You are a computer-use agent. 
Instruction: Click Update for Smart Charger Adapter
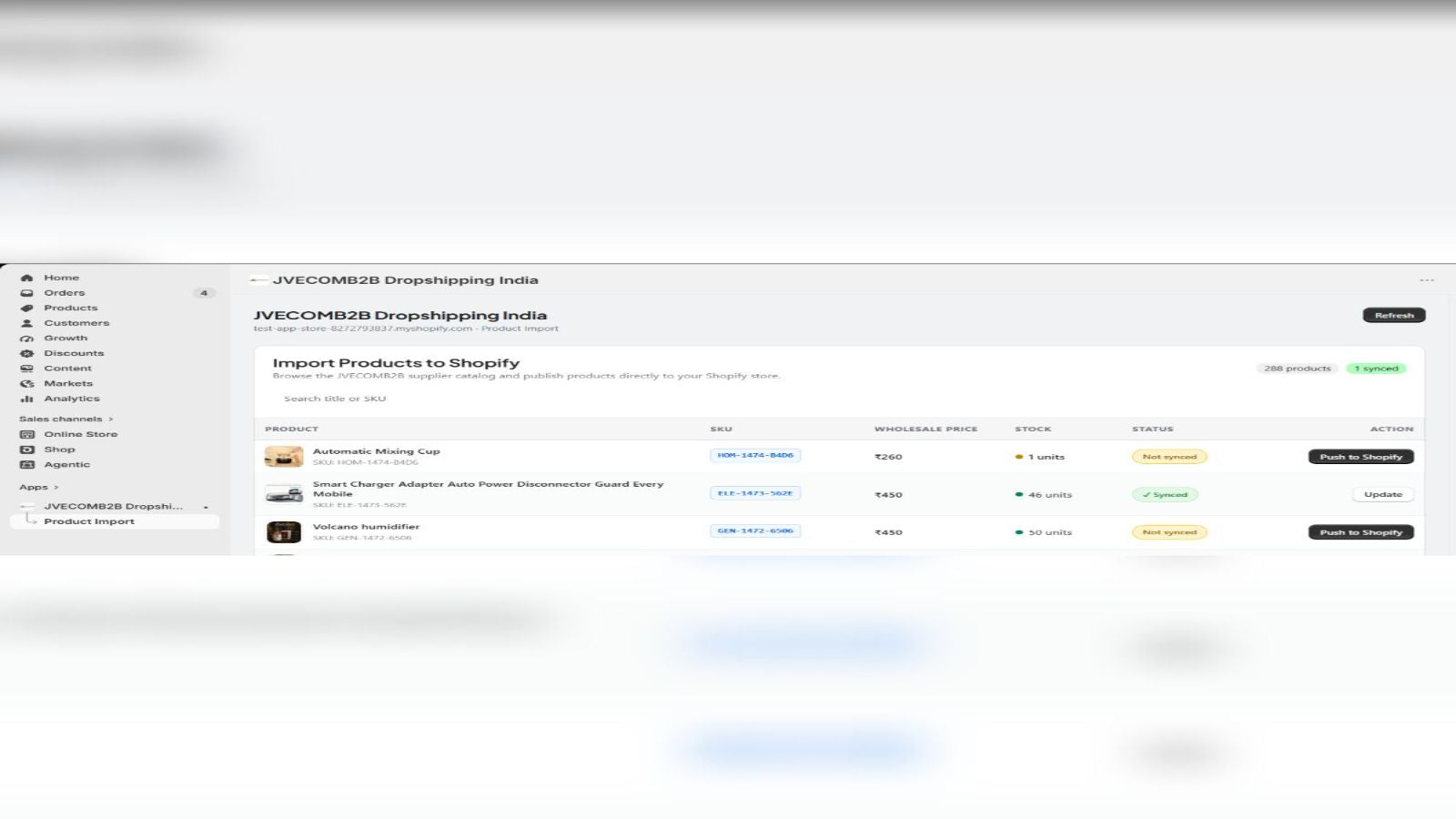click(x=1383, y=494)
